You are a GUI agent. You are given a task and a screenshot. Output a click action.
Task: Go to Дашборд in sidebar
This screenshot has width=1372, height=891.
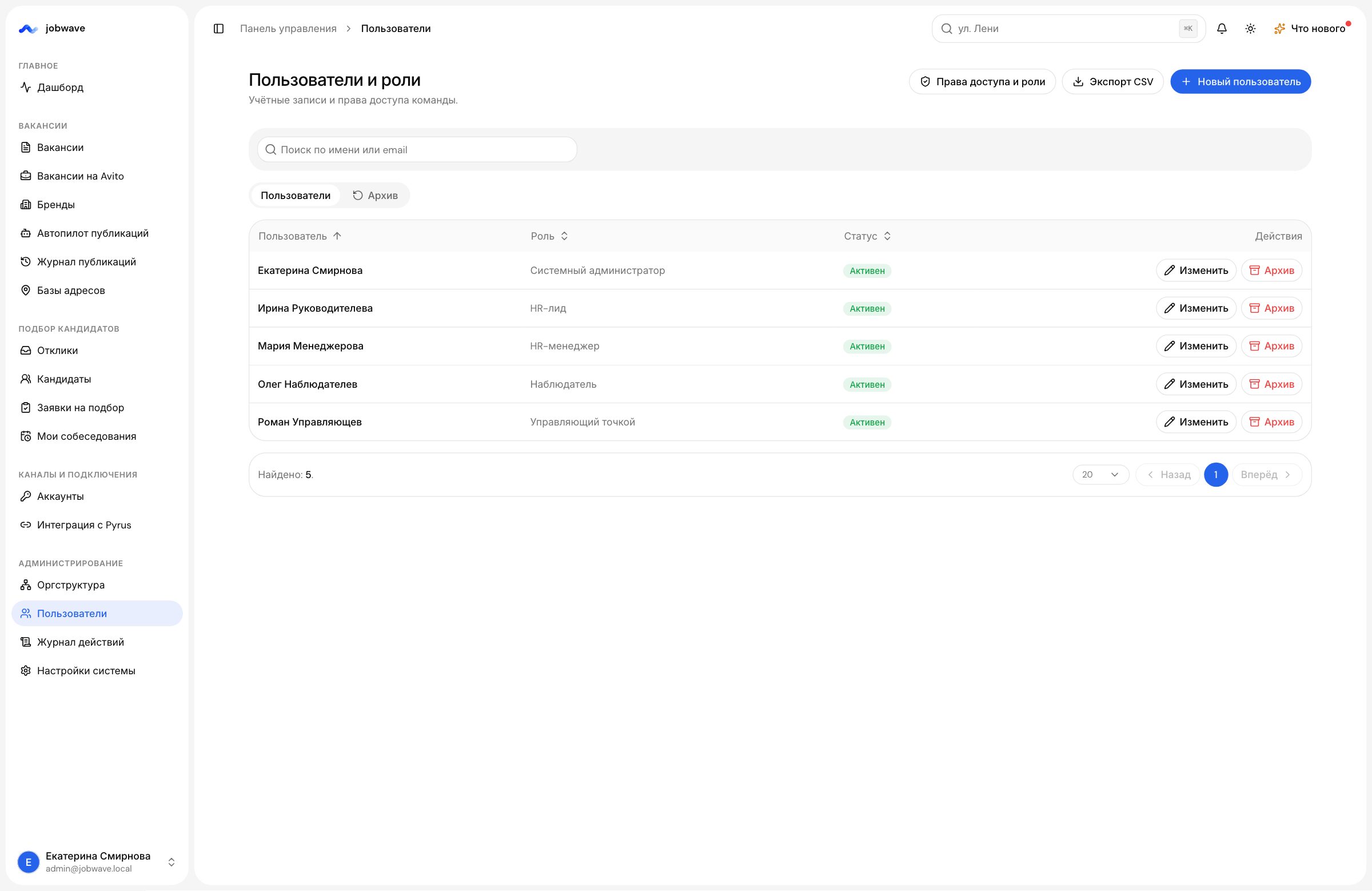(97, 87)
